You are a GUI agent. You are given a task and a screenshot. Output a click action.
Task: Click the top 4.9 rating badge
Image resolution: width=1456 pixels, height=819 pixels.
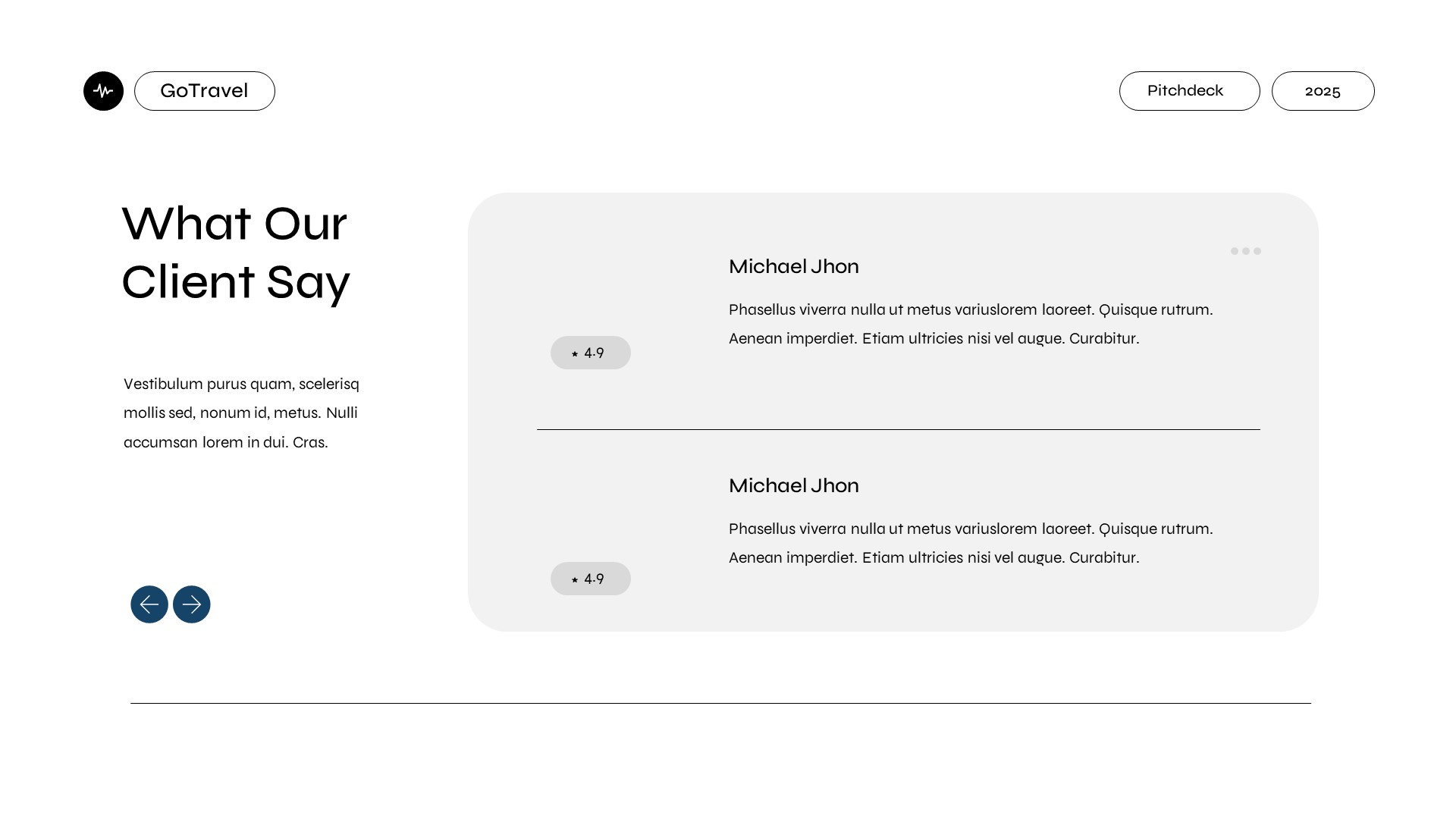point(591,353)
